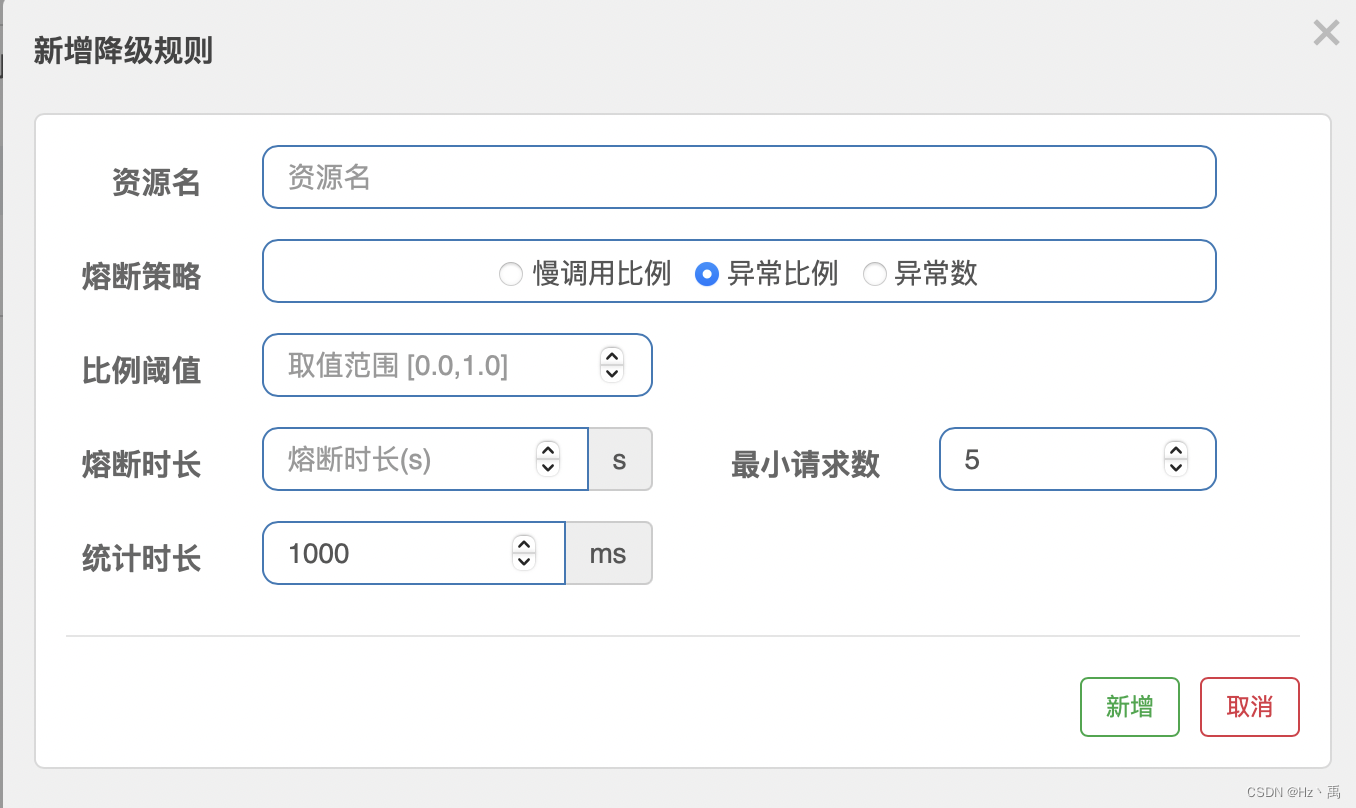Click the 统计时长 label

(x=141, y=559)
